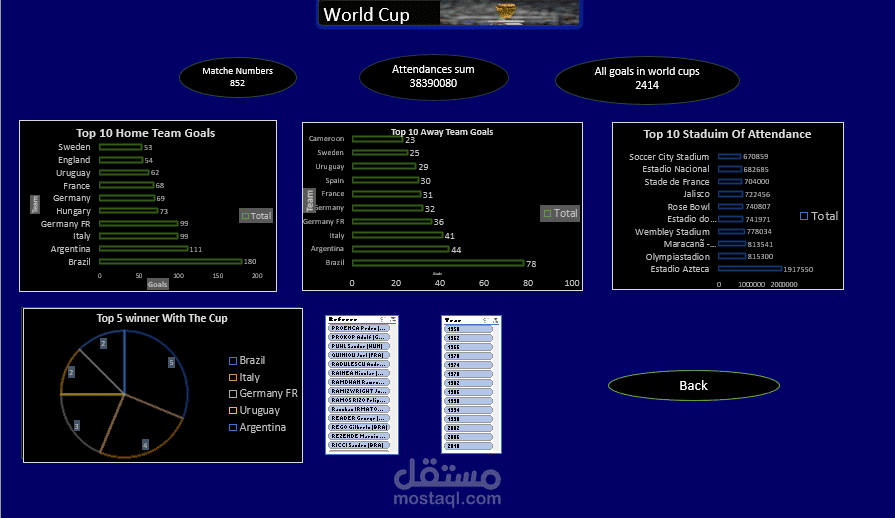Select the Attendances sum oval
Viewport: 895px width, 518px height.
[433, 76]
